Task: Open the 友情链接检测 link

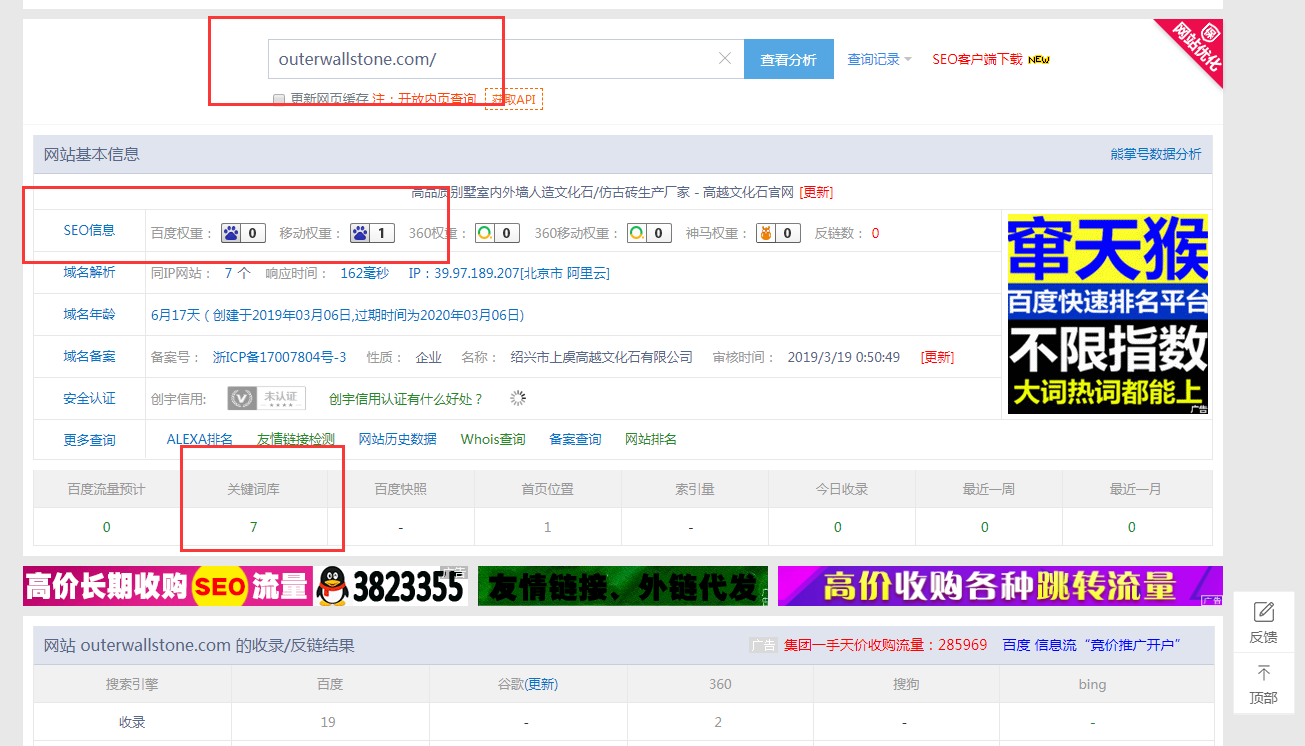Action: pyautogui.click(x=296, y=439)
